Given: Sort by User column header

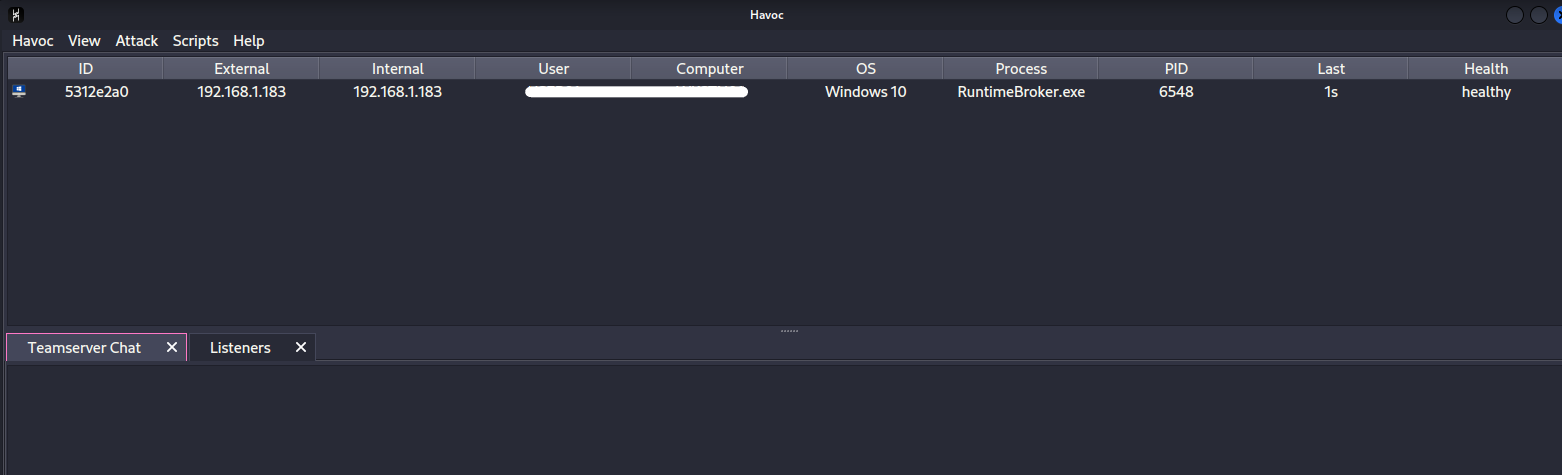Looking at the screenshot, I should click(553, 69).
